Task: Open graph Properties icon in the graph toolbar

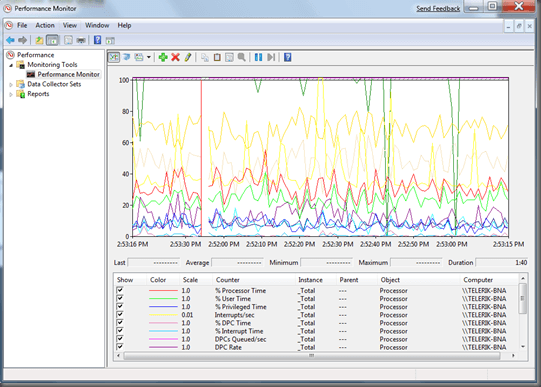Action: [x=229, y=57]
